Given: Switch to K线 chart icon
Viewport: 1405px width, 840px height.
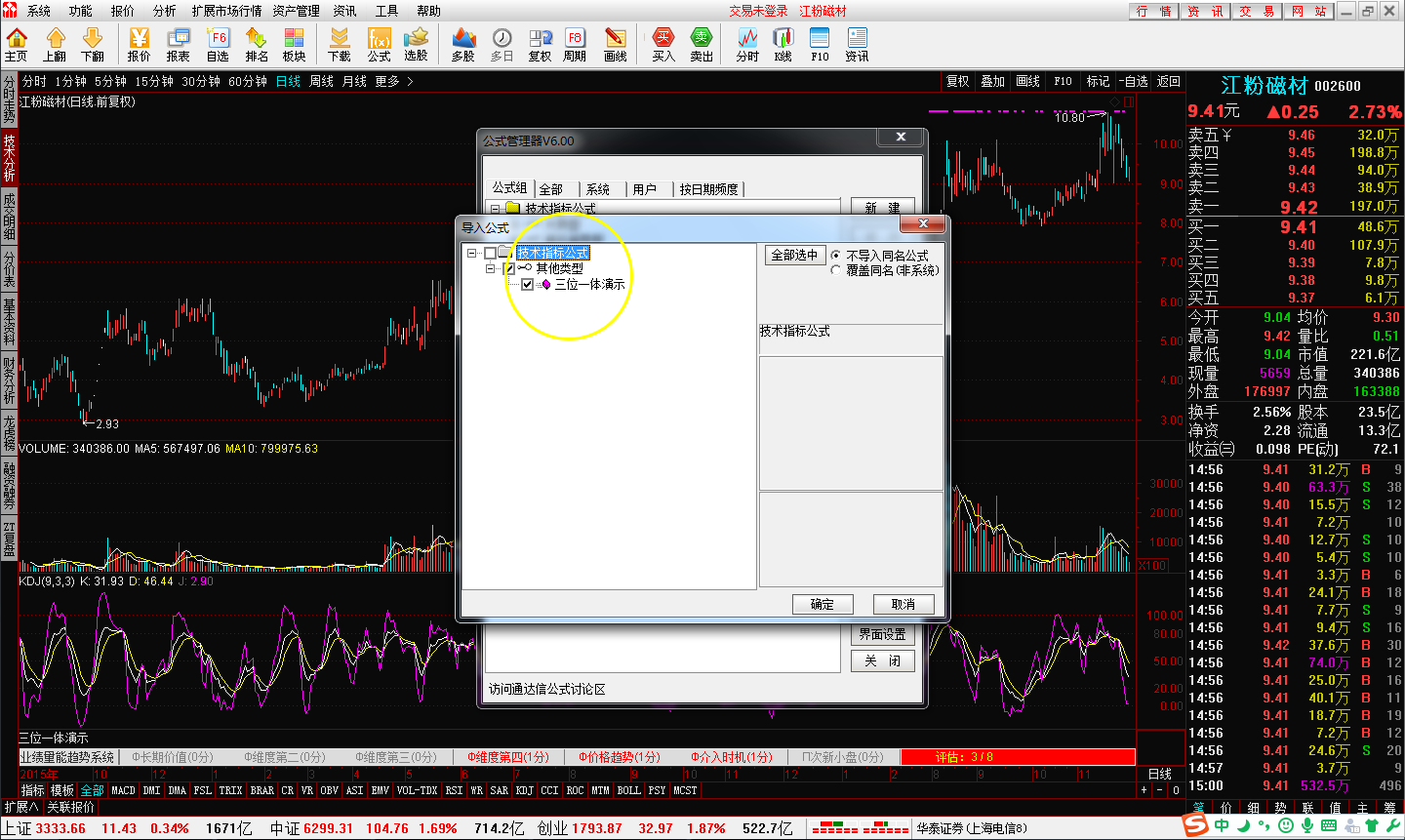Looking at the screenshot, I should [783, 44].
